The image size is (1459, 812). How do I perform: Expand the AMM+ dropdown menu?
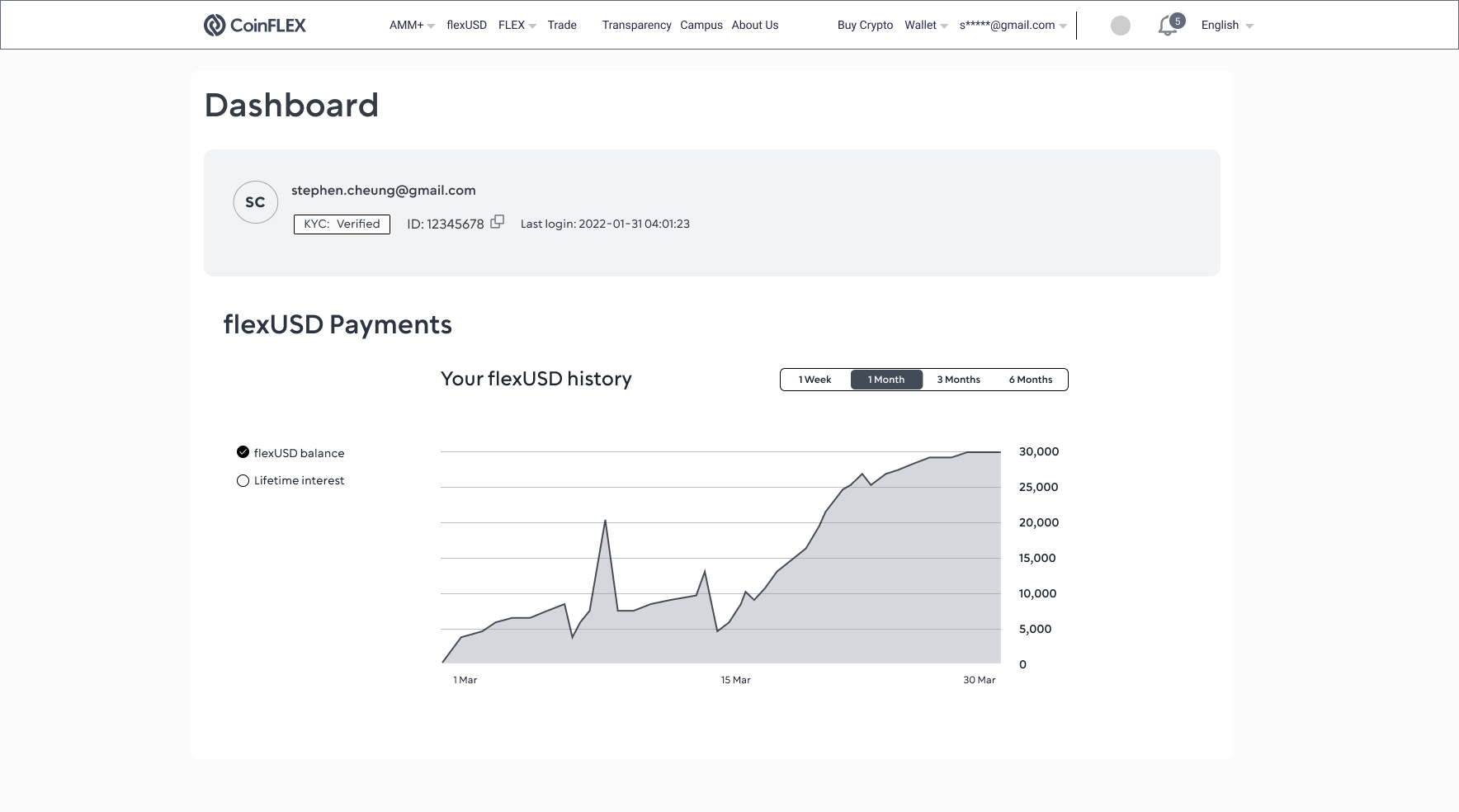click(411, 26)
